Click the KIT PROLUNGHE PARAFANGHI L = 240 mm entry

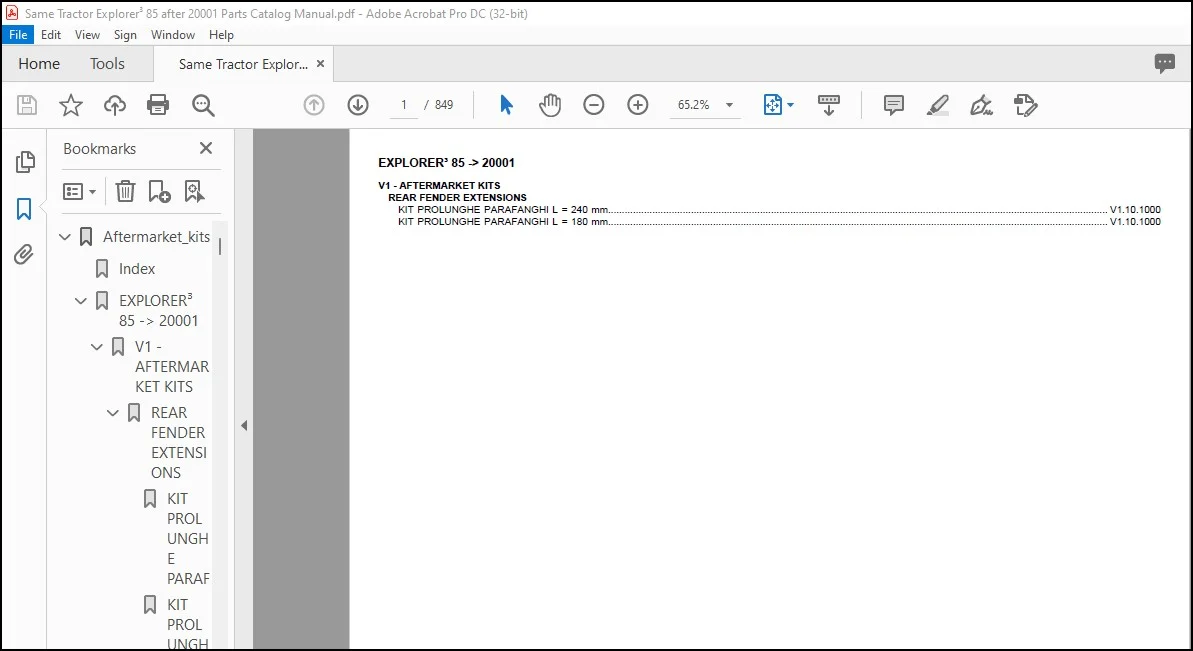(779, 210)
